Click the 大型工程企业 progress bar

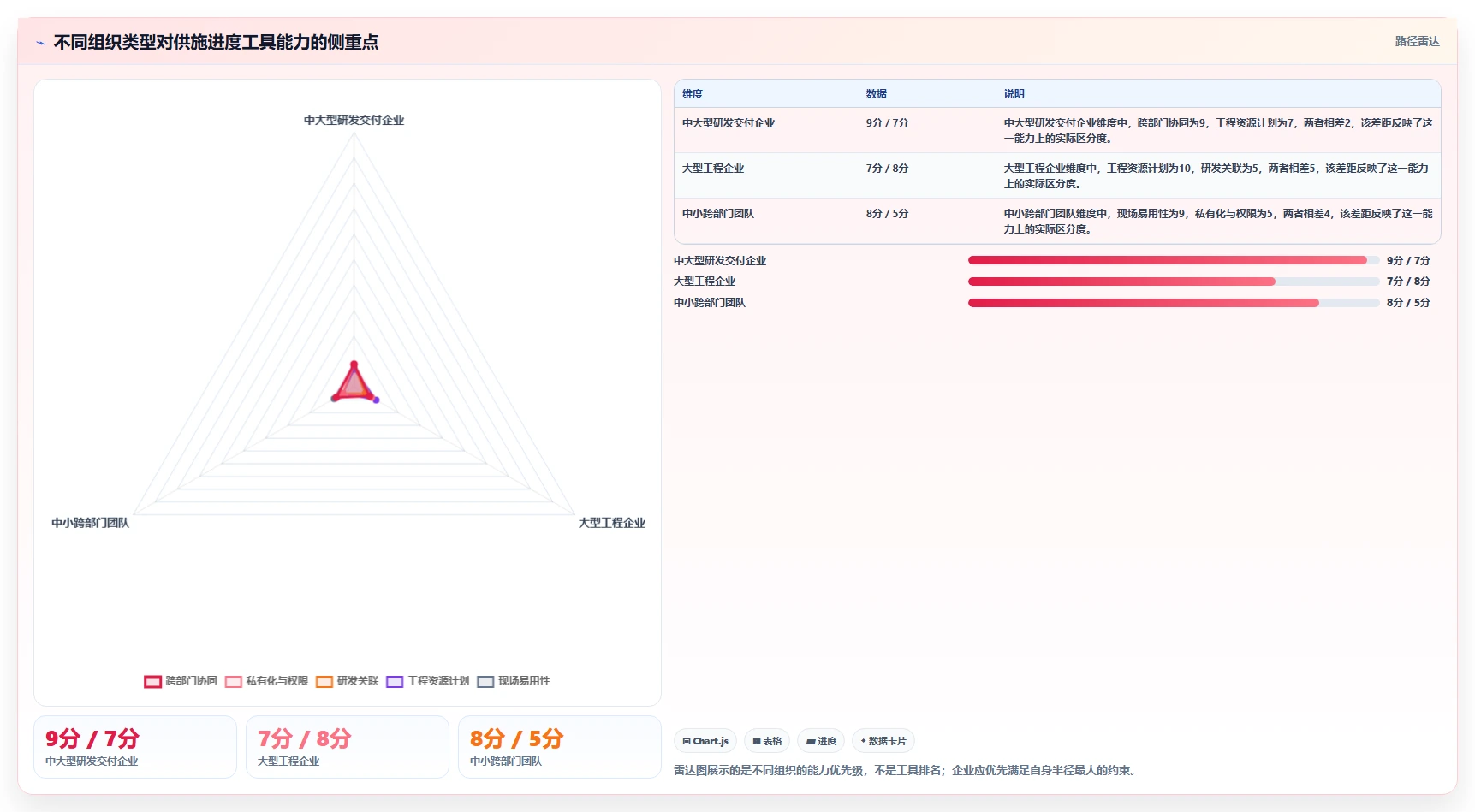point(1174,282)
